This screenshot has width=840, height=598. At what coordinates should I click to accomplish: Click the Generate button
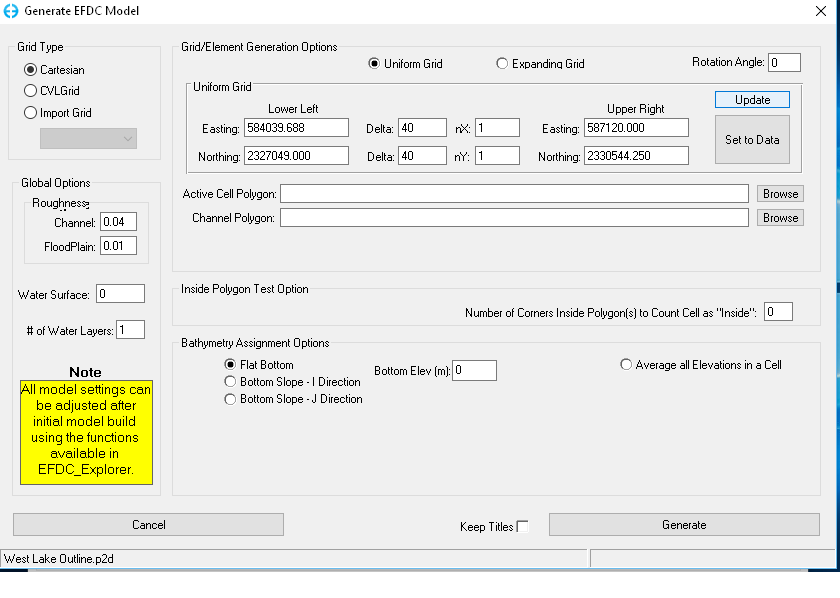pos(684,525)
